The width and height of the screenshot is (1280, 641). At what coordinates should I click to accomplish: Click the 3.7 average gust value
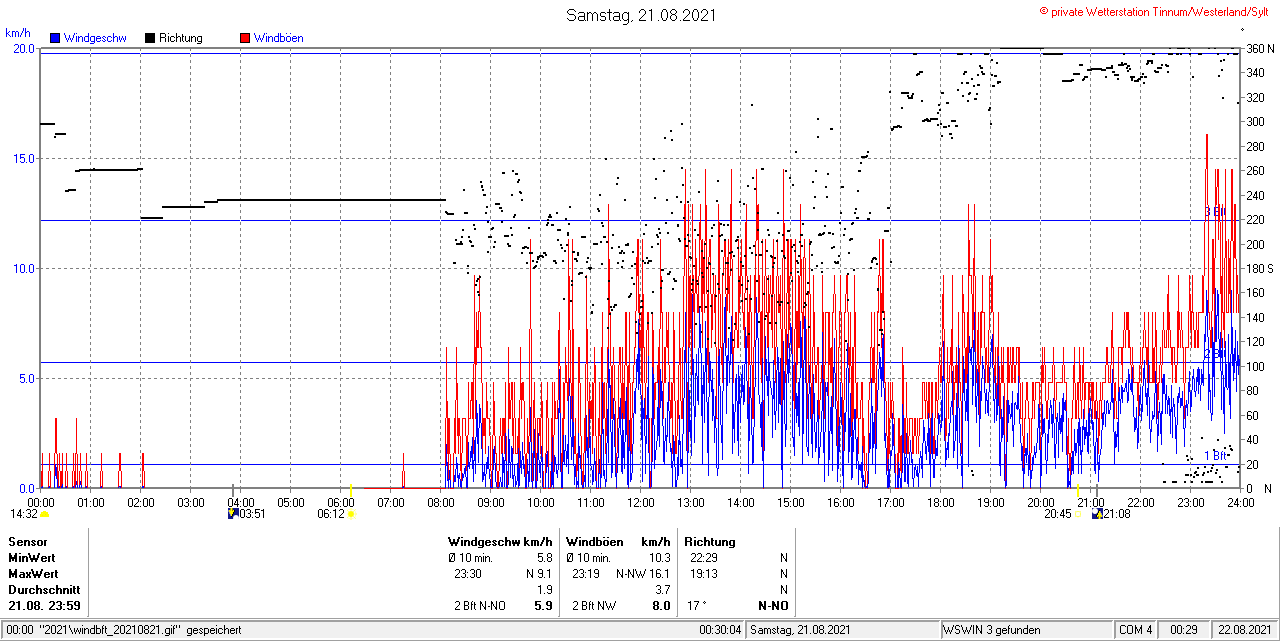click(662, 590)
